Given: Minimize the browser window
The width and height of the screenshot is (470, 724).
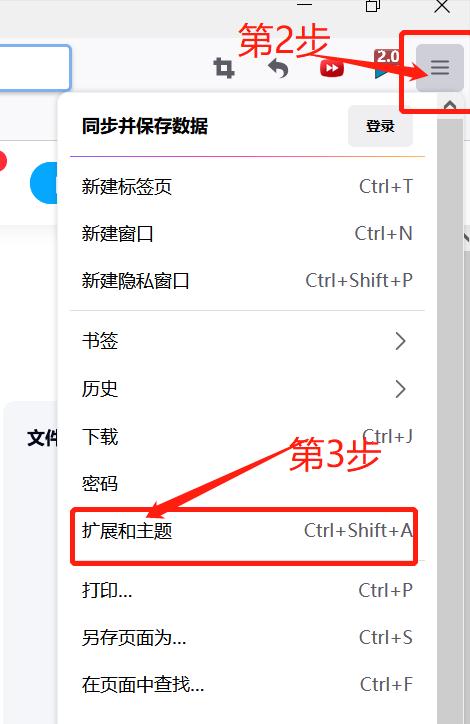Looking at the screenshot, I should [x=304, y=5].
